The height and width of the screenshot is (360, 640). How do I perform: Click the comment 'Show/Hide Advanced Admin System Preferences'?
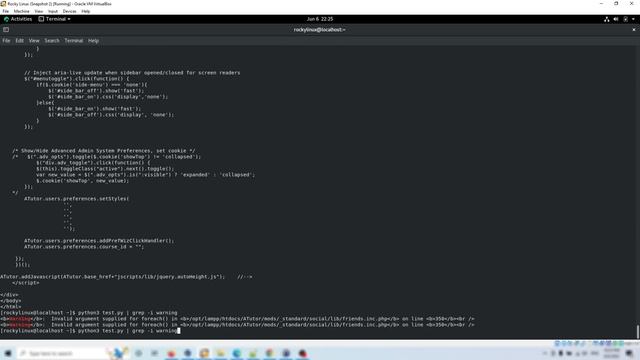pos(103,151)
